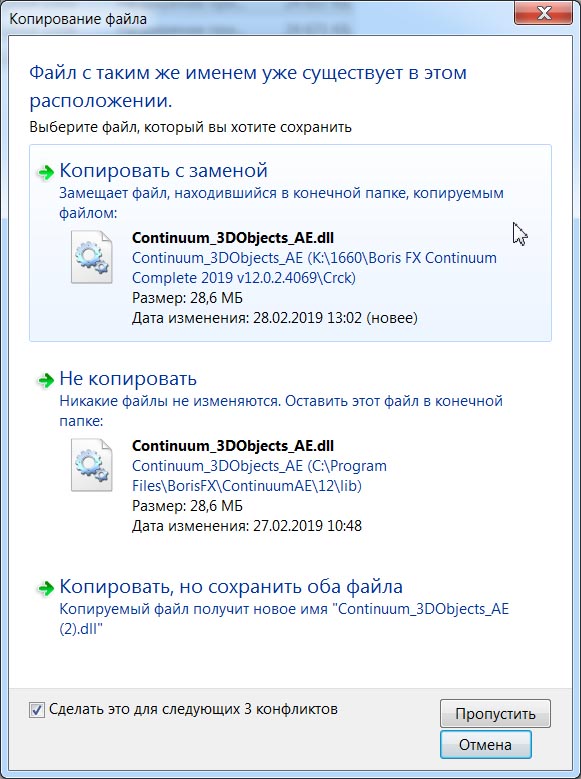Cancel copying with the "Отмена" button
Screen dimensions: 581x779
(485, 744)
